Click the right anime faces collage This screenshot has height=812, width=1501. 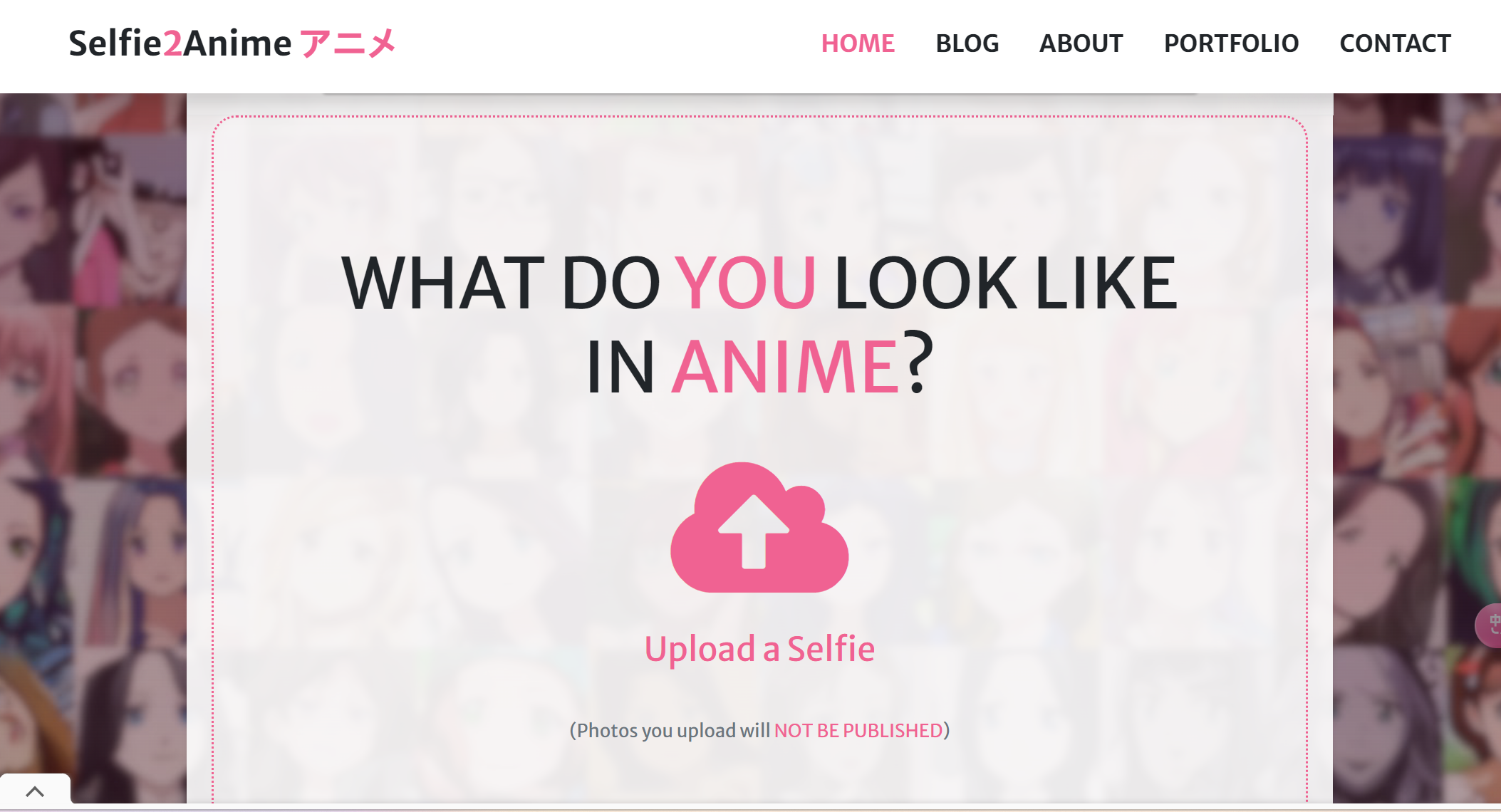[x=1417, y=449]
